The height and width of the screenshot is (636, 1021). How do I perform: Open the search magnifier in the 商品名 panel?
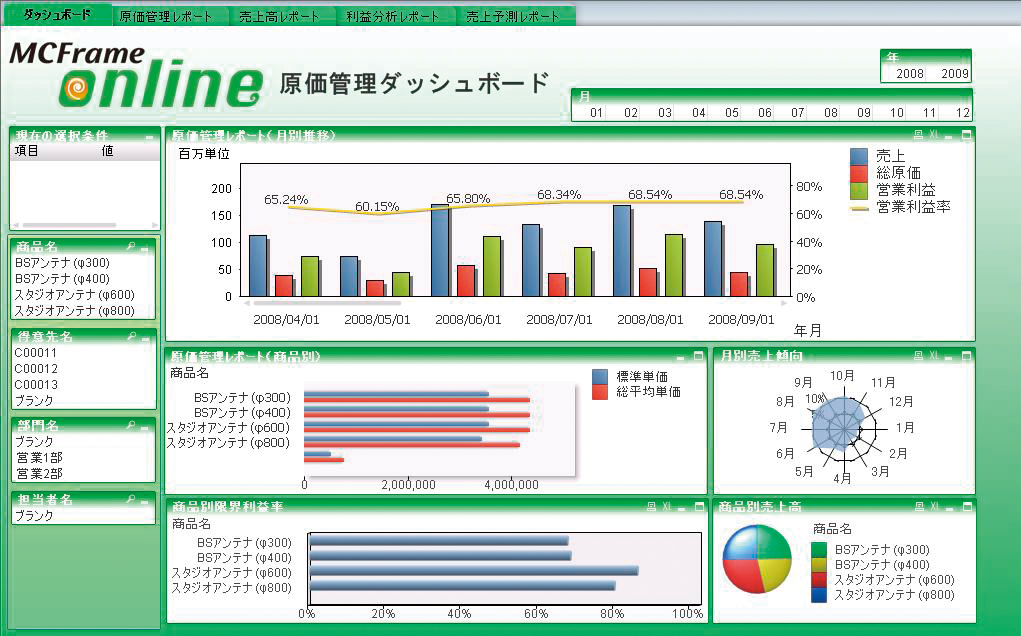click(132, 244)
